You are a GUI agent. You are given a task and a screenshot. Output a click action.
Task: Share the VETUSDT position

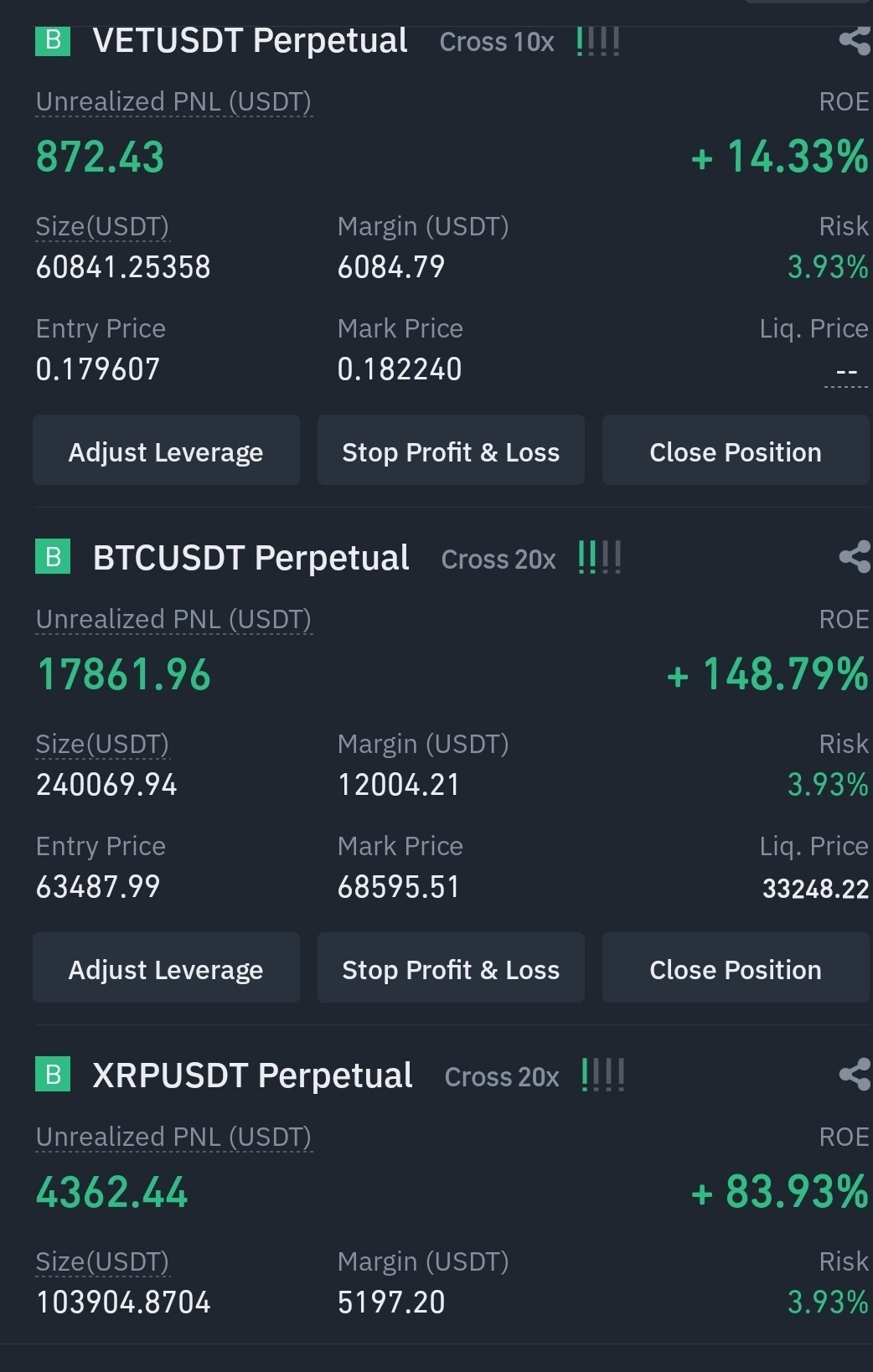click(x=854, y=40)
